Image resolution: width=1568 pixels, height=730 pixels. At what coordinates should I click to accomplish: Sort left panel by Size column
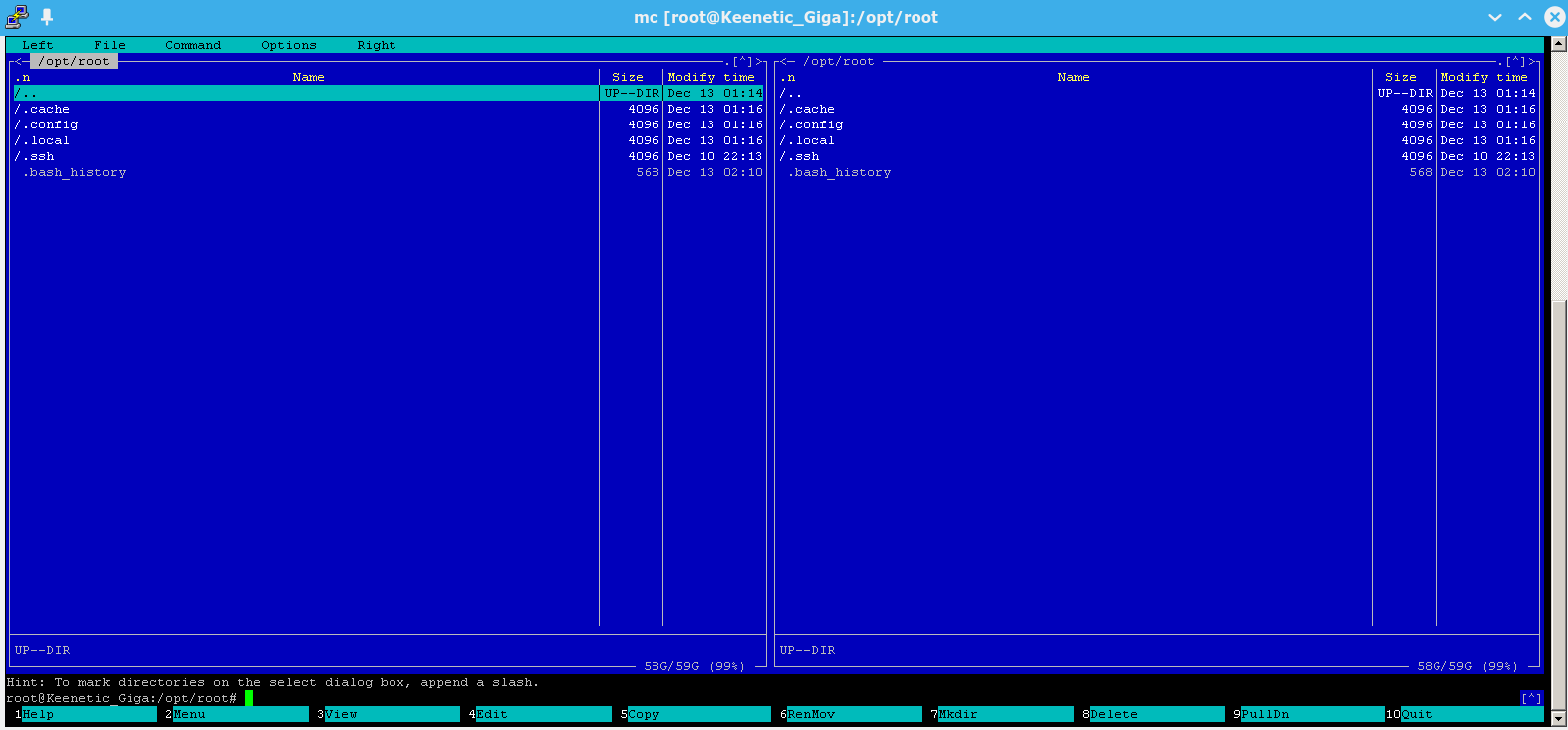click(x=628, y=77)
